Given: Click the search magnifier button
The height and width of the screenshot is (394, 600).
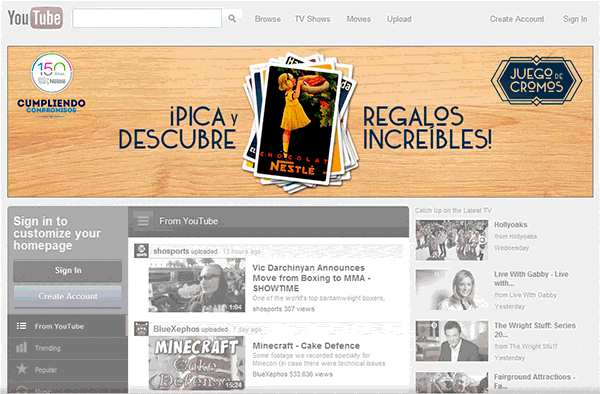Looking at the screenshot, I should 232,18.
